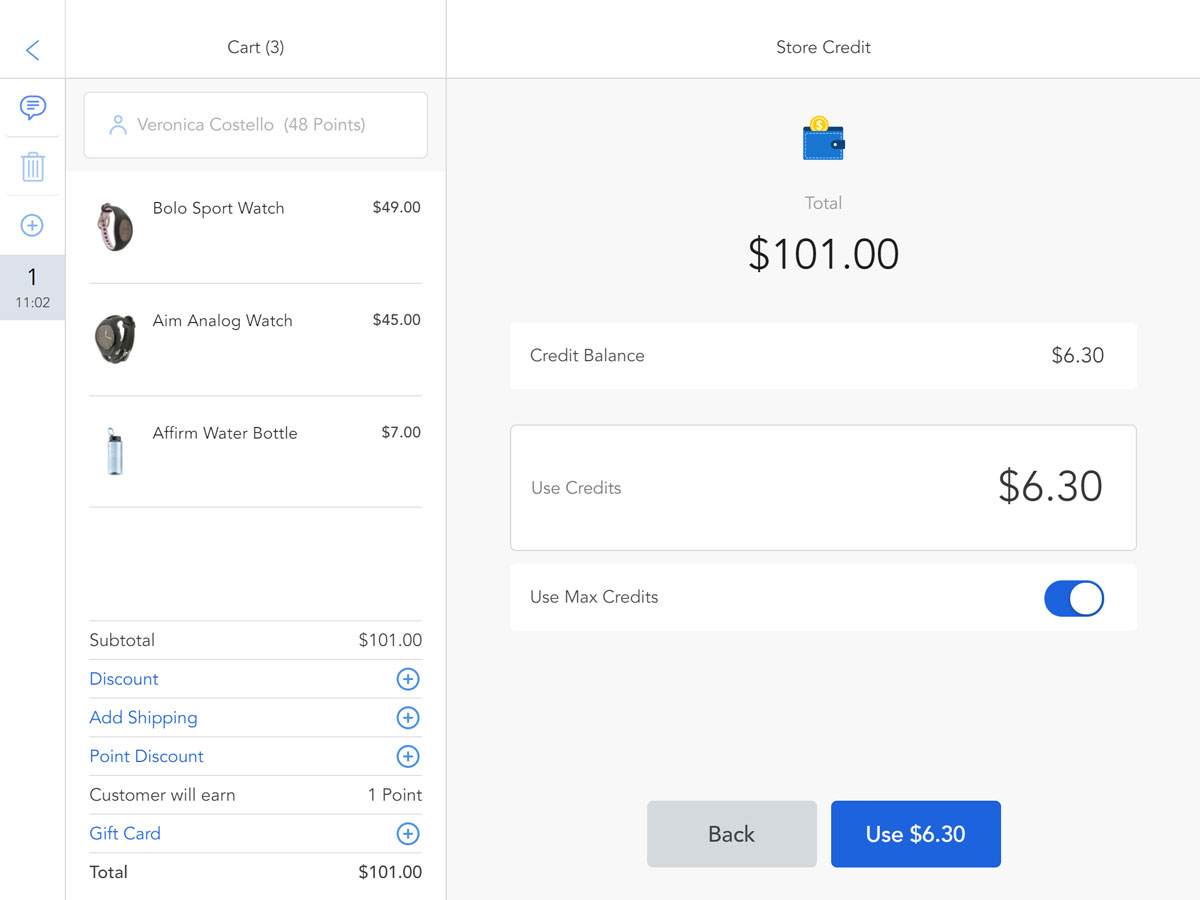Click the Point Discount plus control
The height and width of the screenshot is (900, 1200).
[407, 756]
